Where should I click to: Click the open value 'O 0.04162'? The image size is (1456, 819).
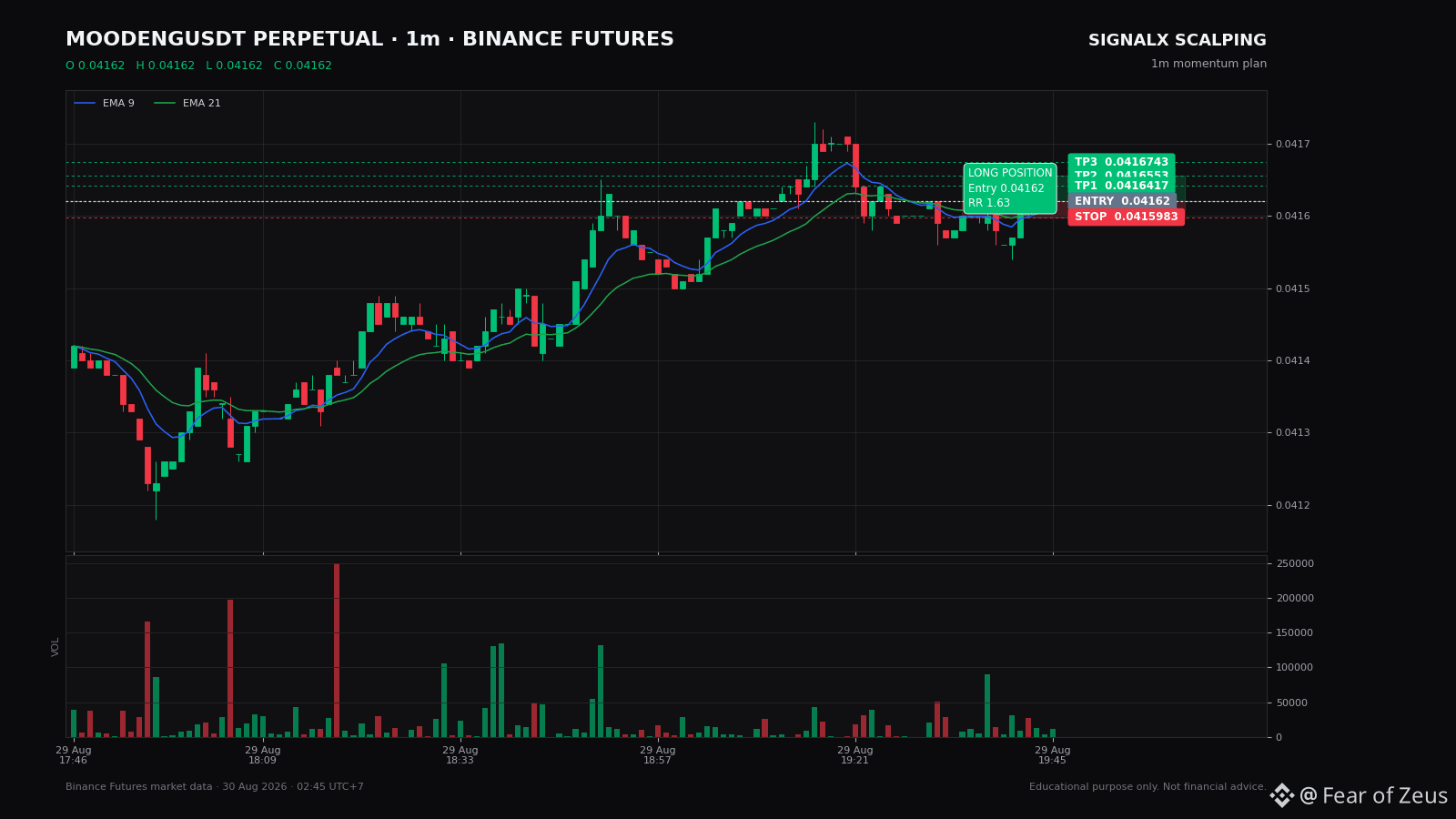click(x=96, y=66)
